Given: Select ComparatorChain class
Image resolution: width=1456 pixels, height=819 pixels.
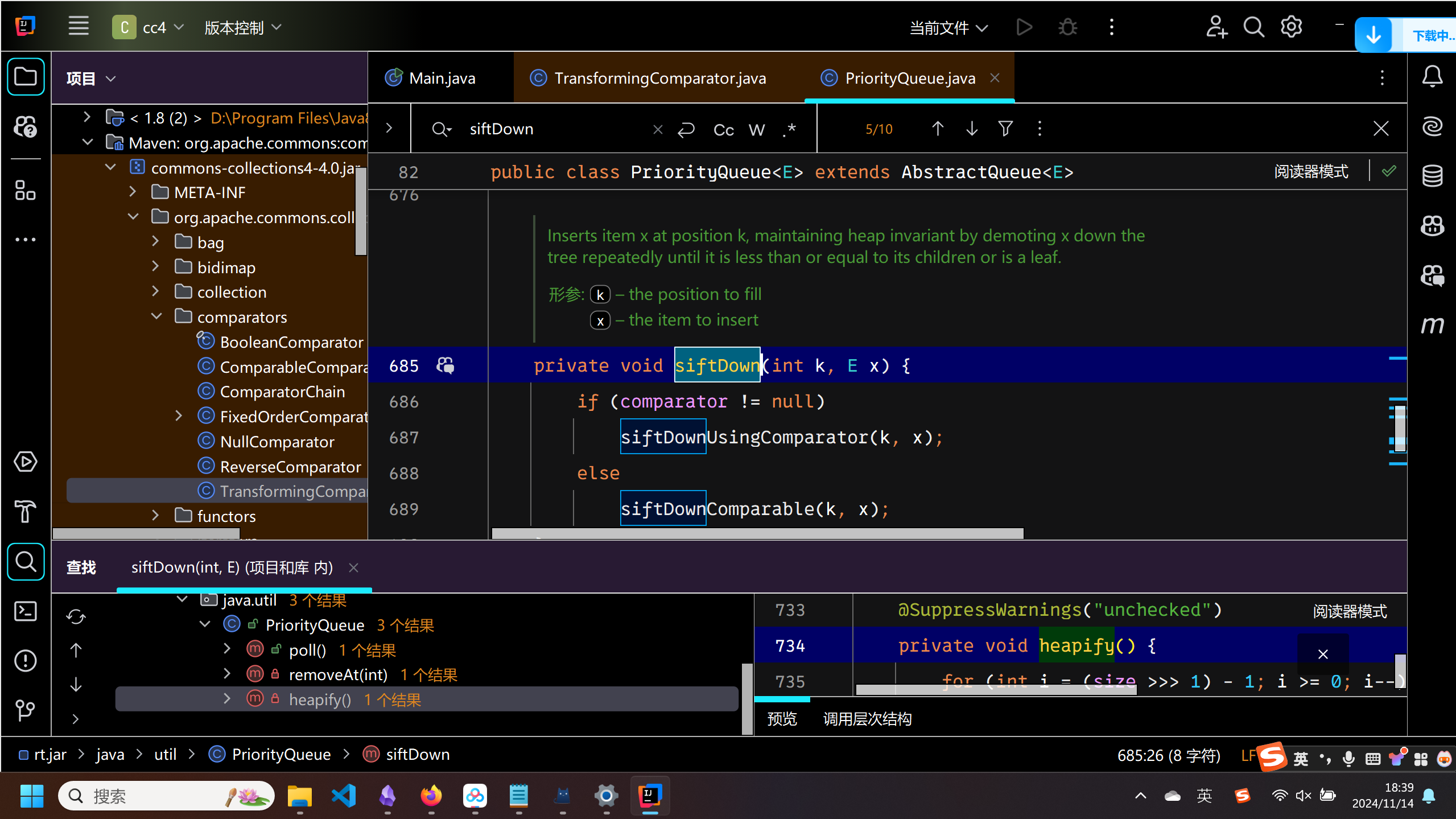Looking at the screenshot, I should (282, 392).
